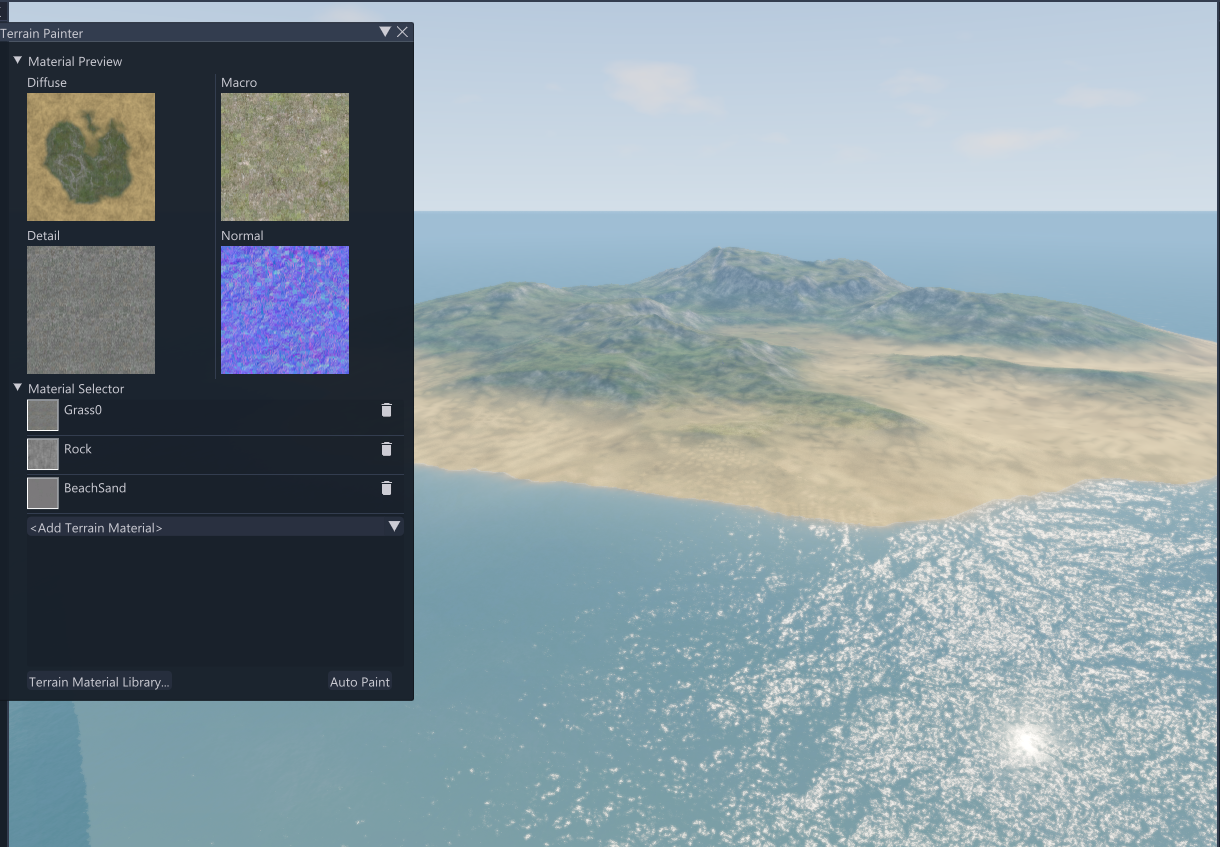Select the Normal map preview
Screen dimensions: 1220x847
[285, 310]
